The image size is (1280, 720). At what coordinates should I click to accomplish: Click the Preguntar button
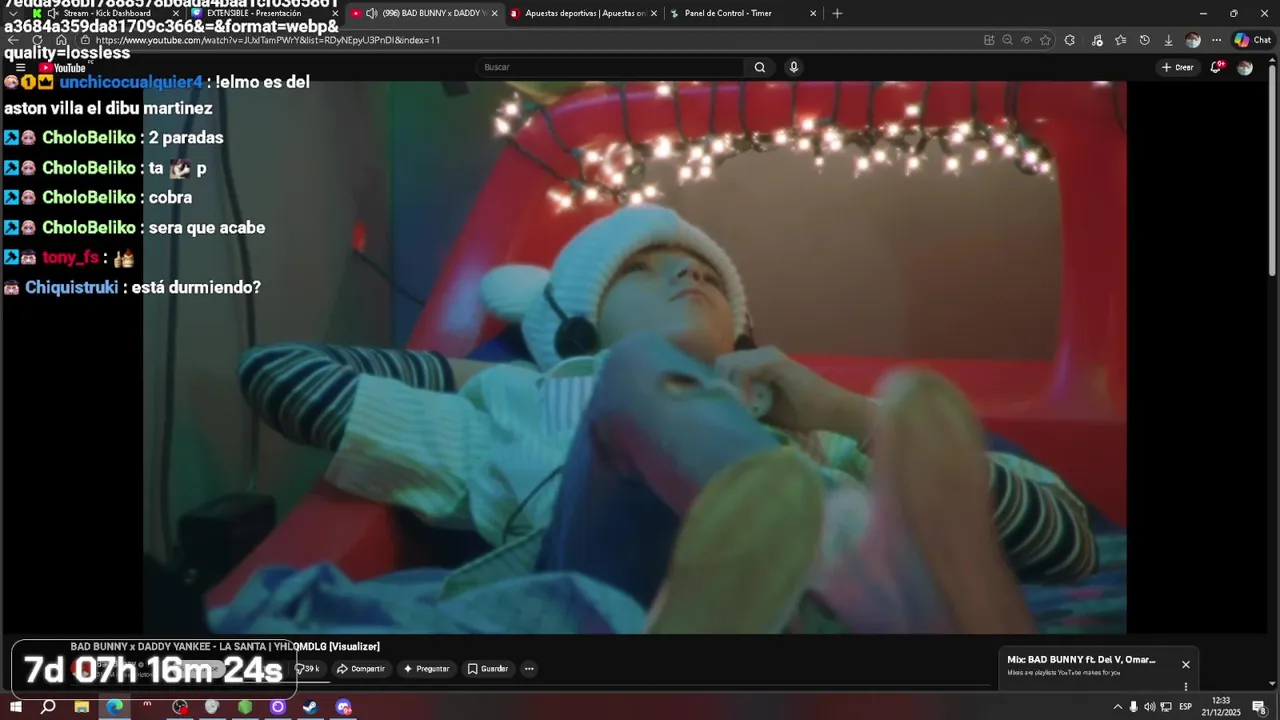[426, 669]
